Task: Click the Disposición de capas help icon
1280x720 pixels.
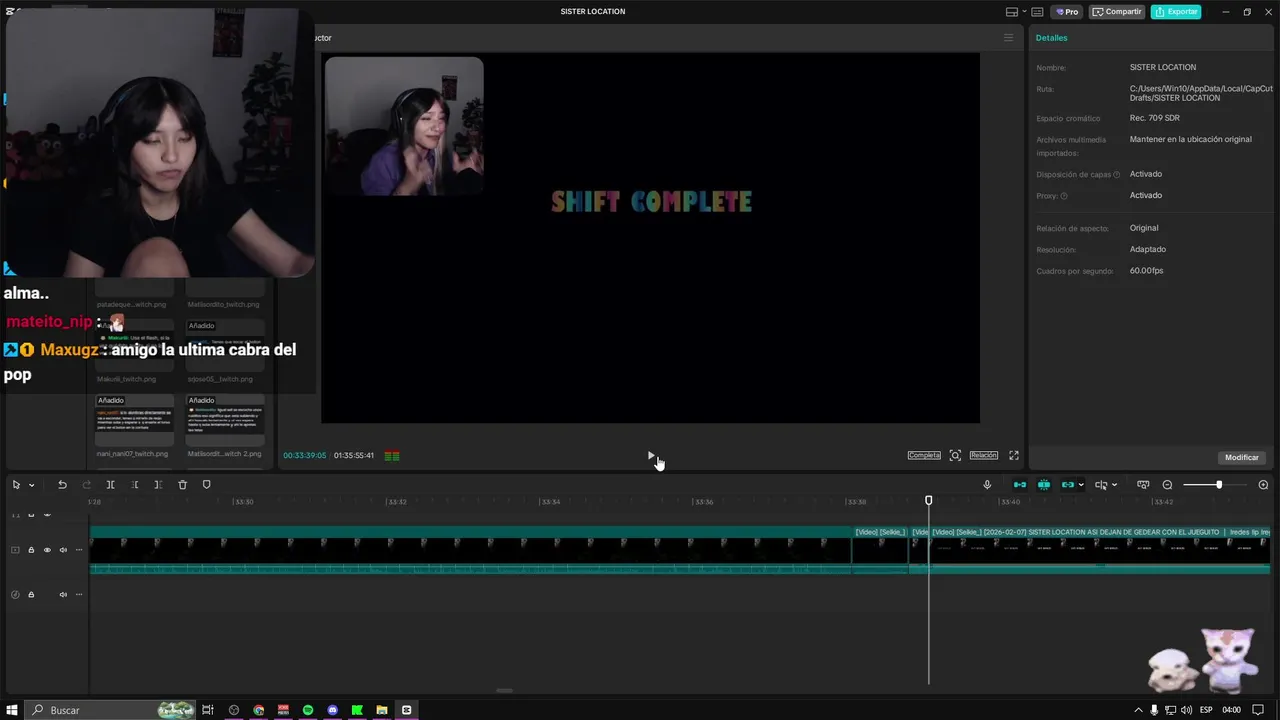Action: pyautogui.click(x=1117, y=175)
